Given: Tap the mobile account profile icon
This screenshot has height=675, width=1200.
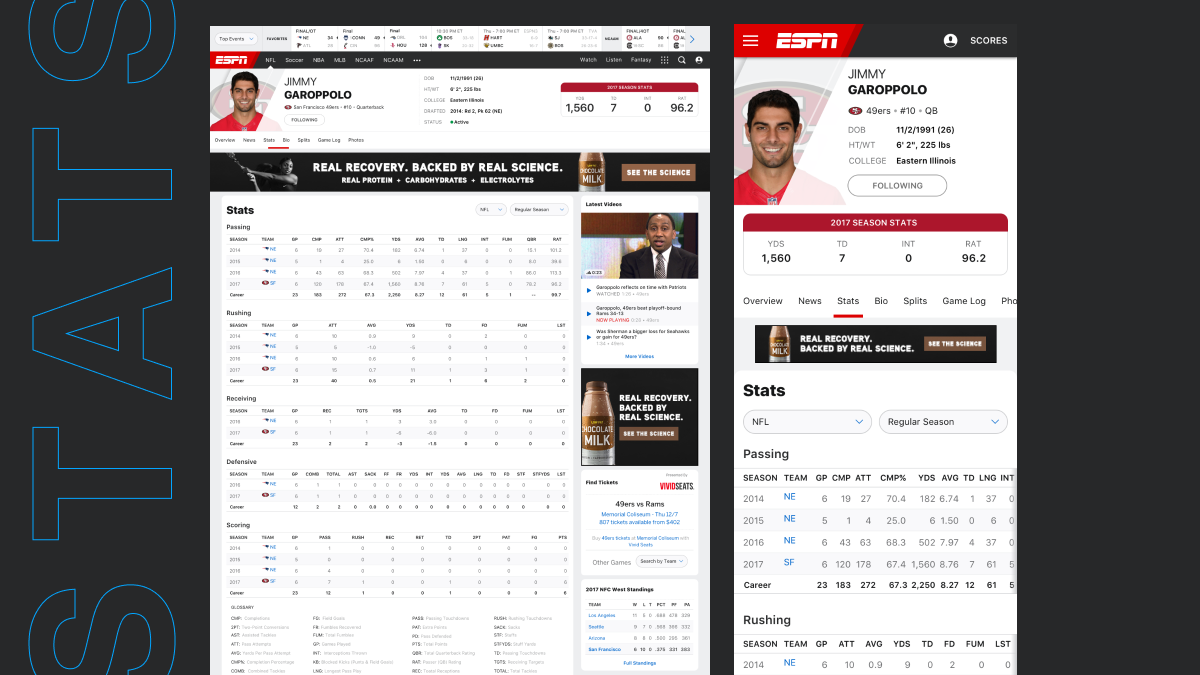Looking at the screenshot, I should [x=950, y=40].
